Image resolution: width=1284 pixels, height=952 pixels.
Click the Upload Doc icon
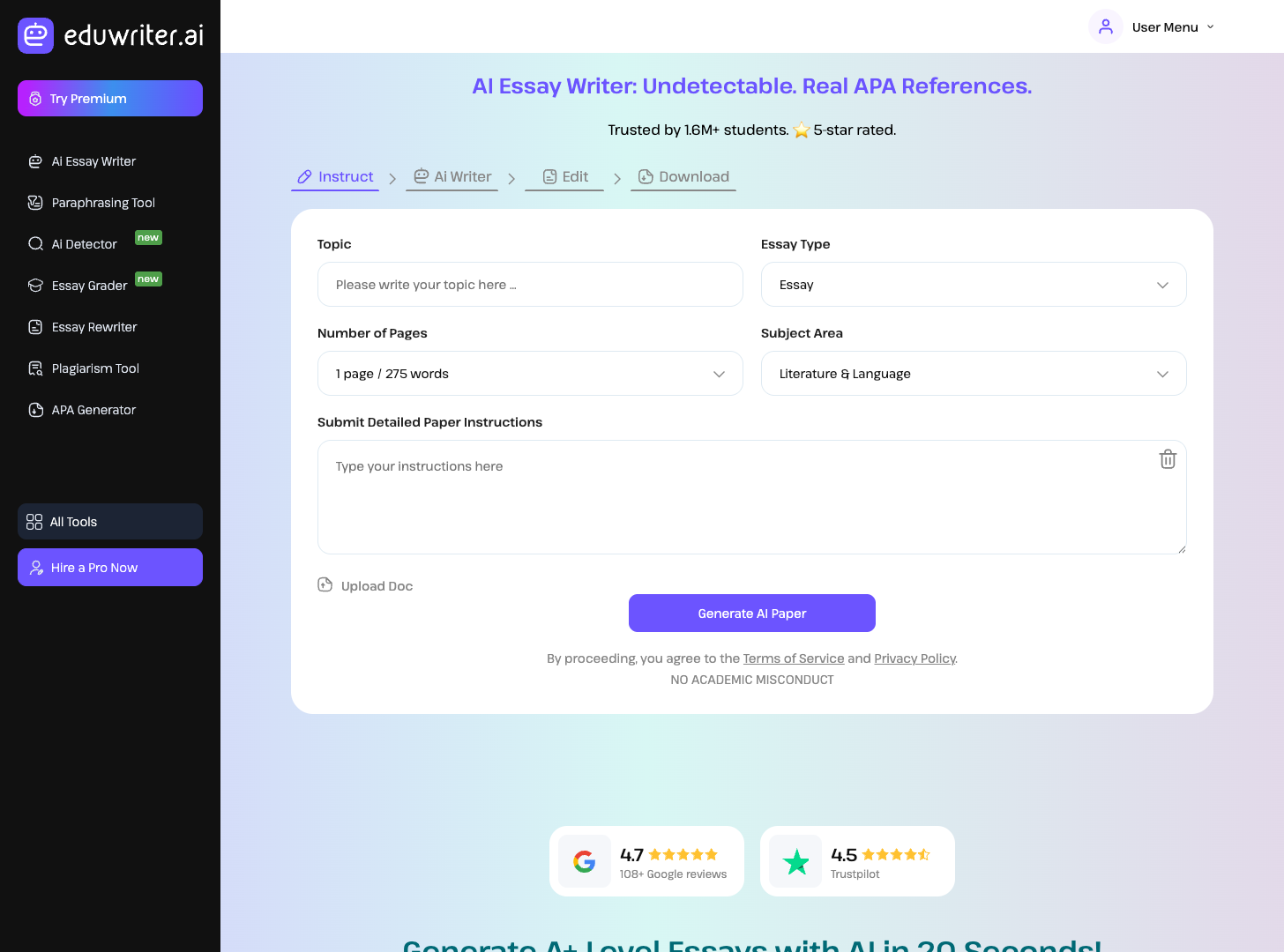point(325,584)
